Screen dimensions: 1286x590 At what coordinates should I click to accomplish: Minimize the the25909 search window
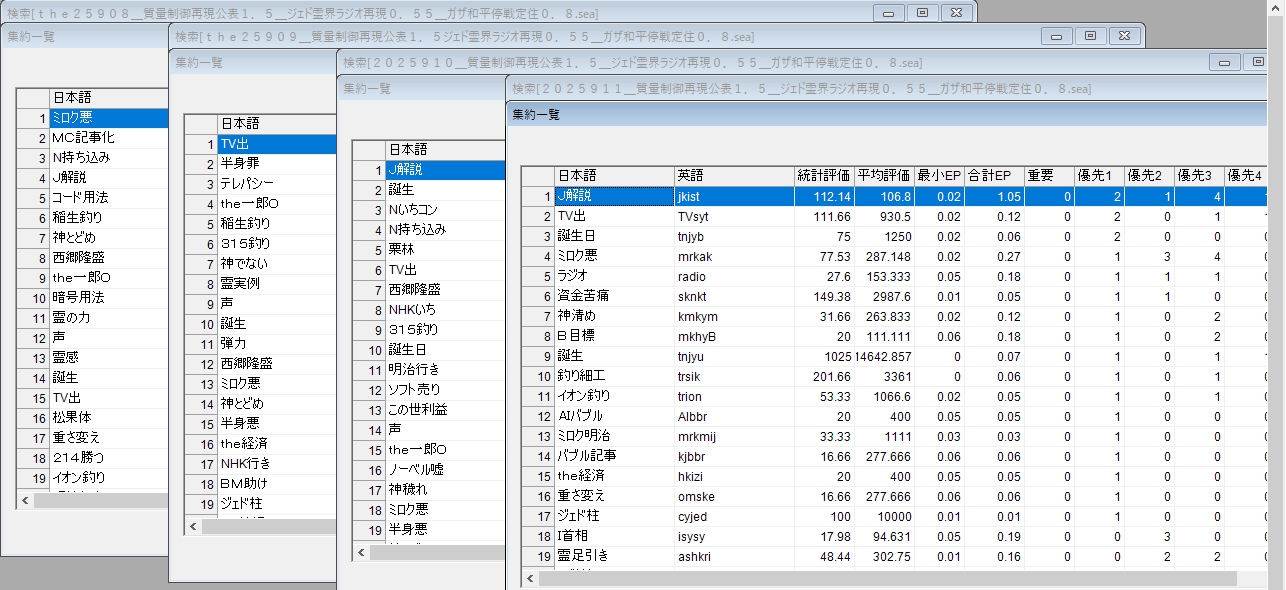[x=1056, y=36]
